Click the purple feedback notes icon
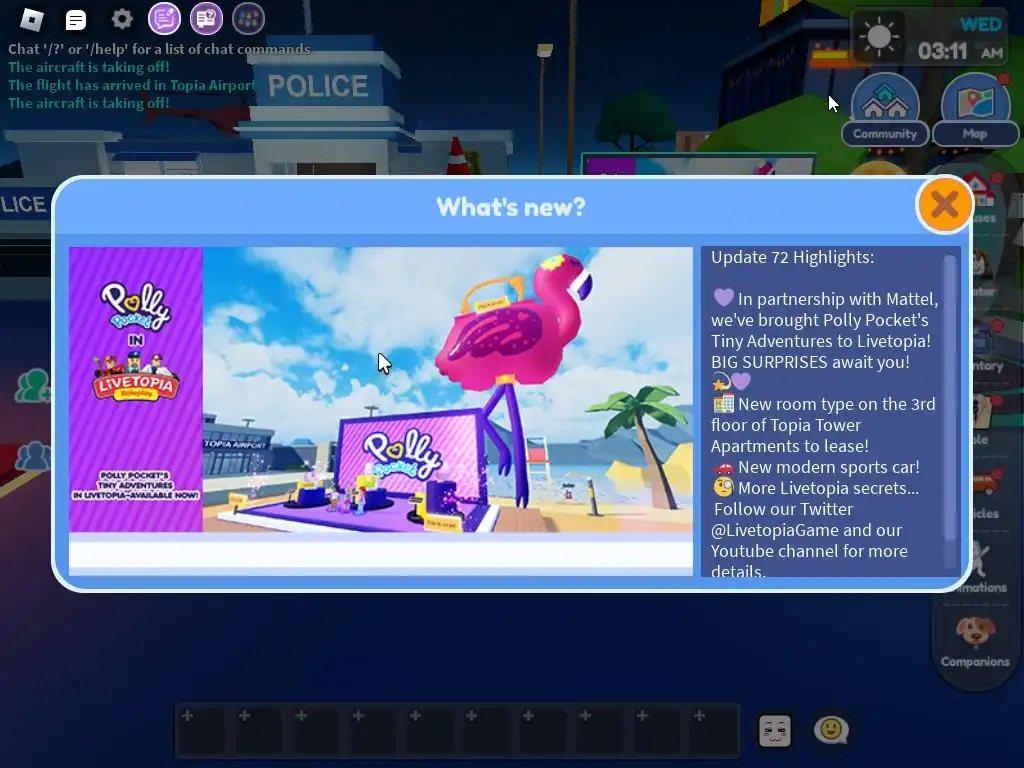 pos(165,18)
